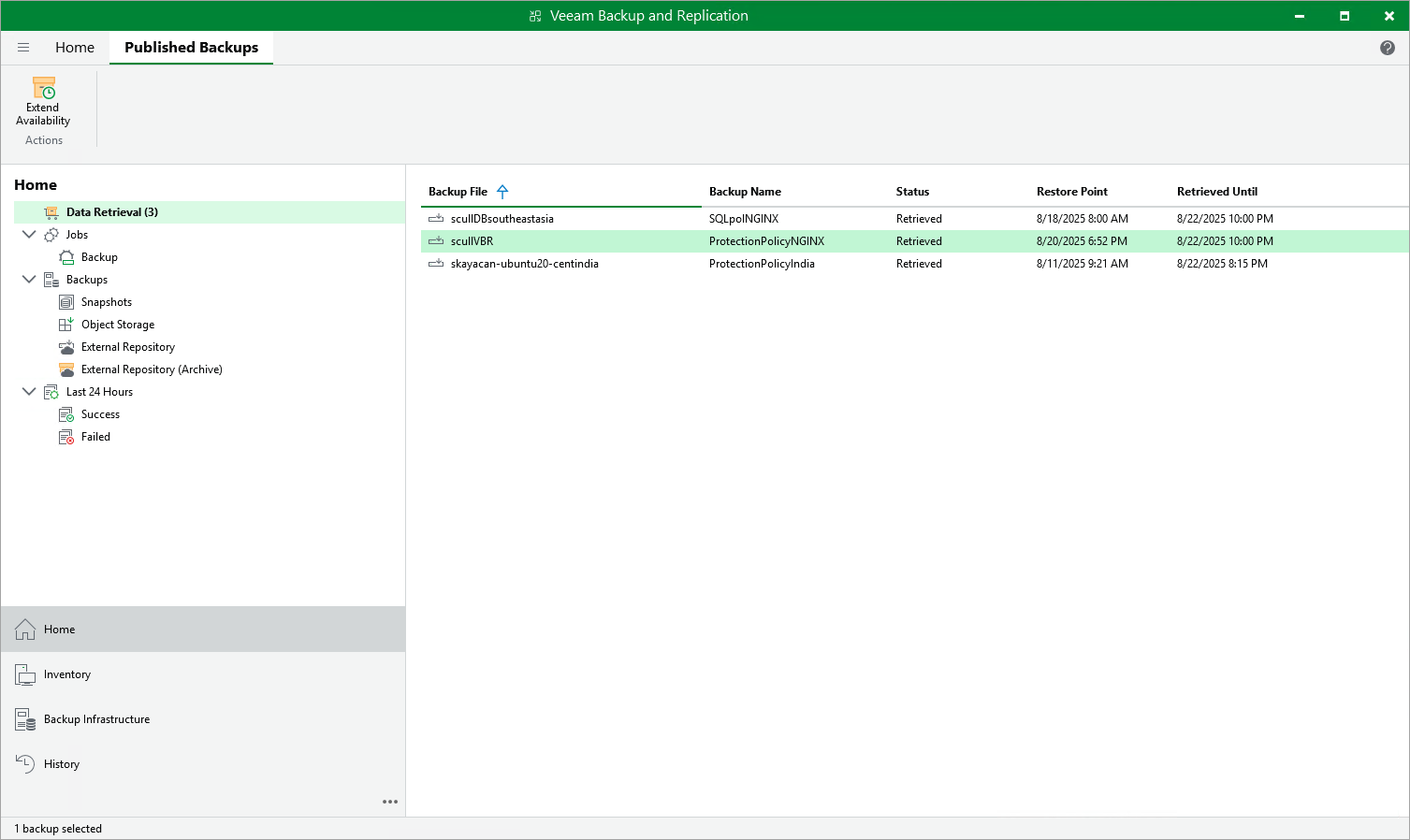Click the Jobs gear icon in tree

click(51, 235)
